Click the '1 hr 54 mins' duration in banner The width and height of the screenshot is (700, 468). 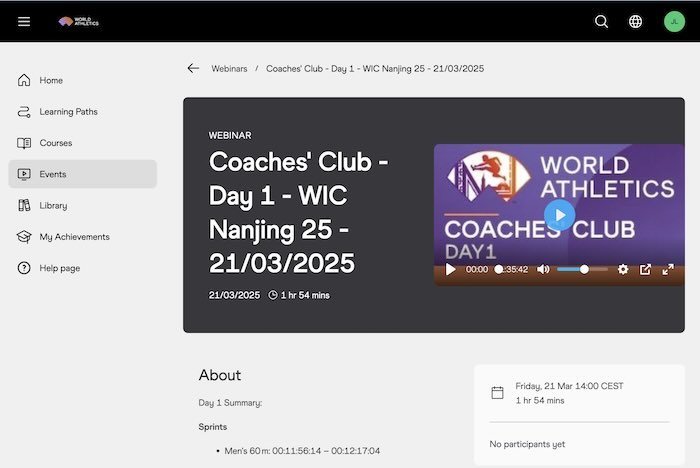305,295
